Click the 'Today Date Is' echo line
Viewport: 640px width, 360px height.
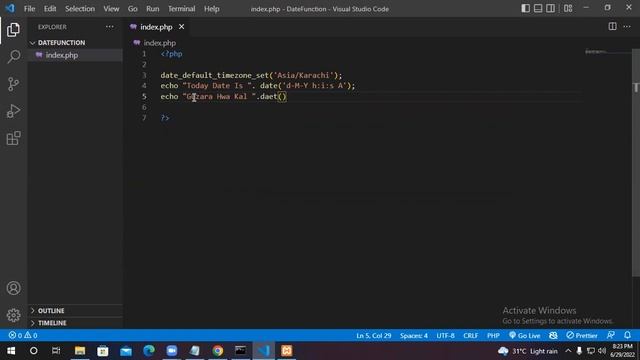coord(258,86)
